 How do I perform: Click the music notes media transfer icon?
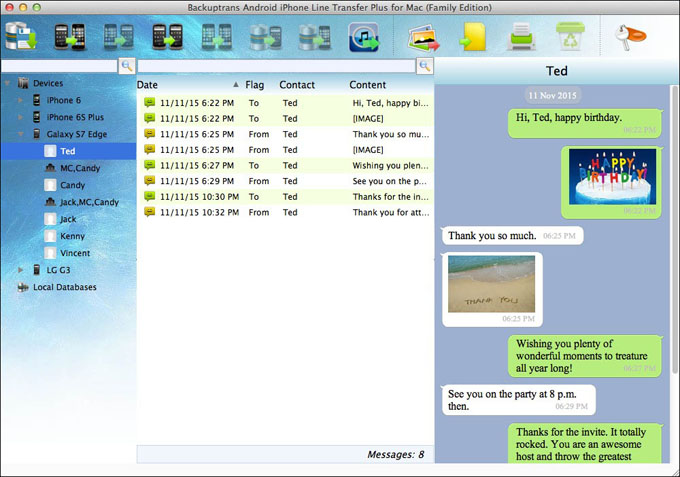(x=364, y=36)
